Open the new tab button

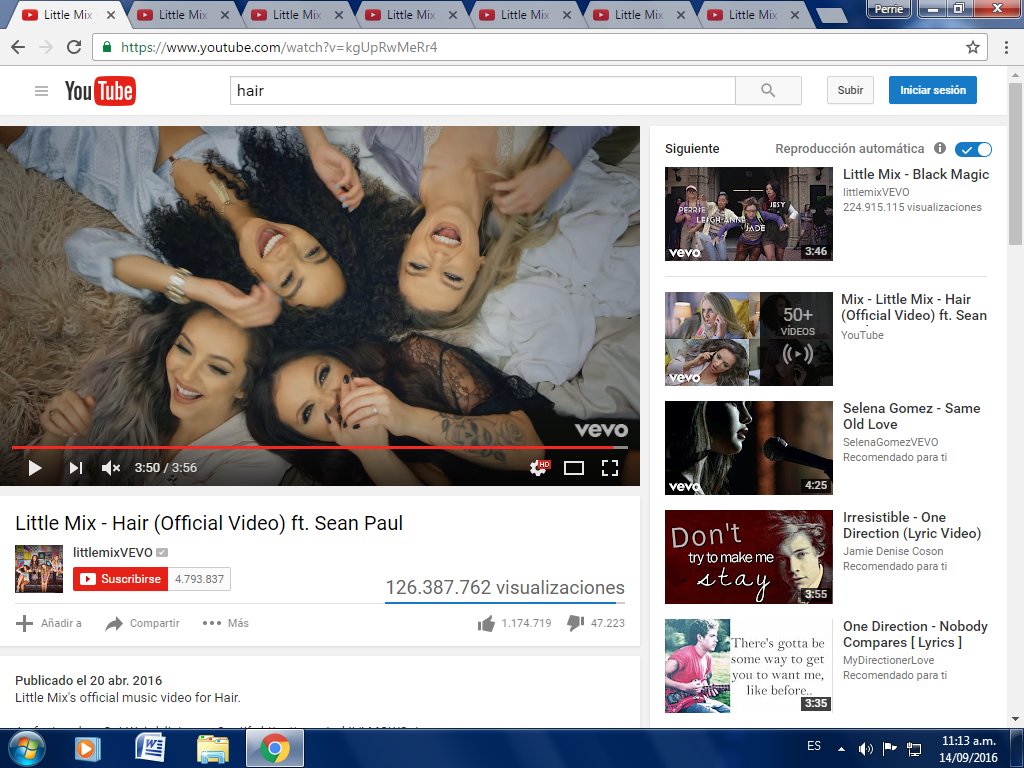832,15
